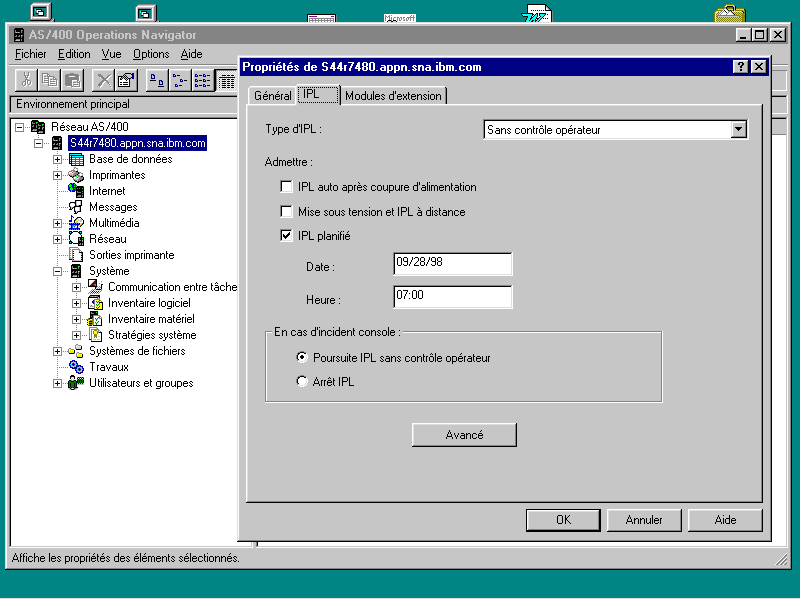The width and height of the screenshot is (800, 600).
Task: Open the Type d'IPL dropdown list
Action: click(738, 129)
